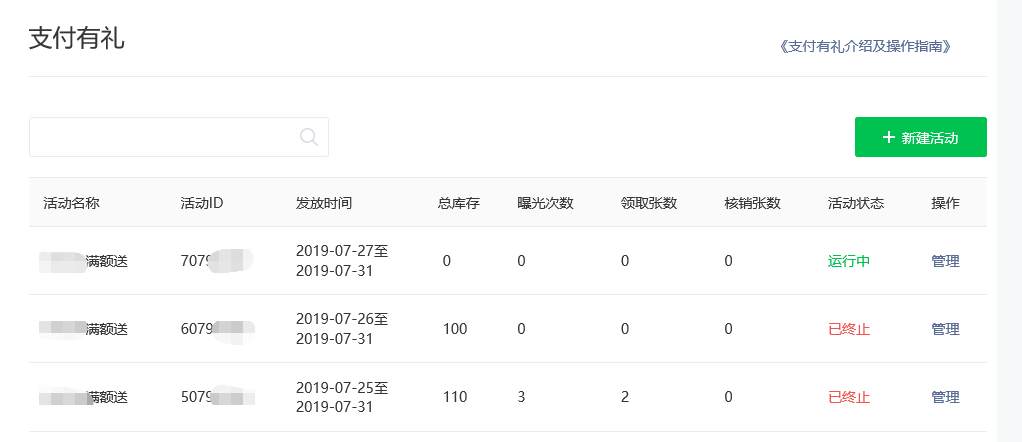Click the 领取张数 column header
This screenshot has height=442, width=1022.
[x=649, y=203]
